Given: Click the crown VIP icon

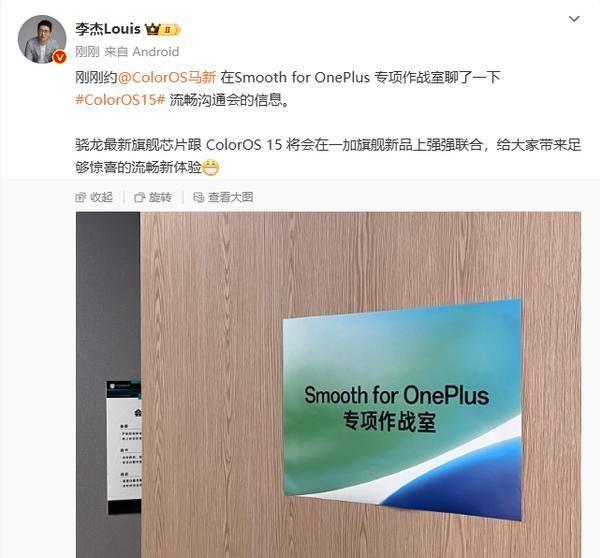Looking at the screenshot, I should (152, 29).
